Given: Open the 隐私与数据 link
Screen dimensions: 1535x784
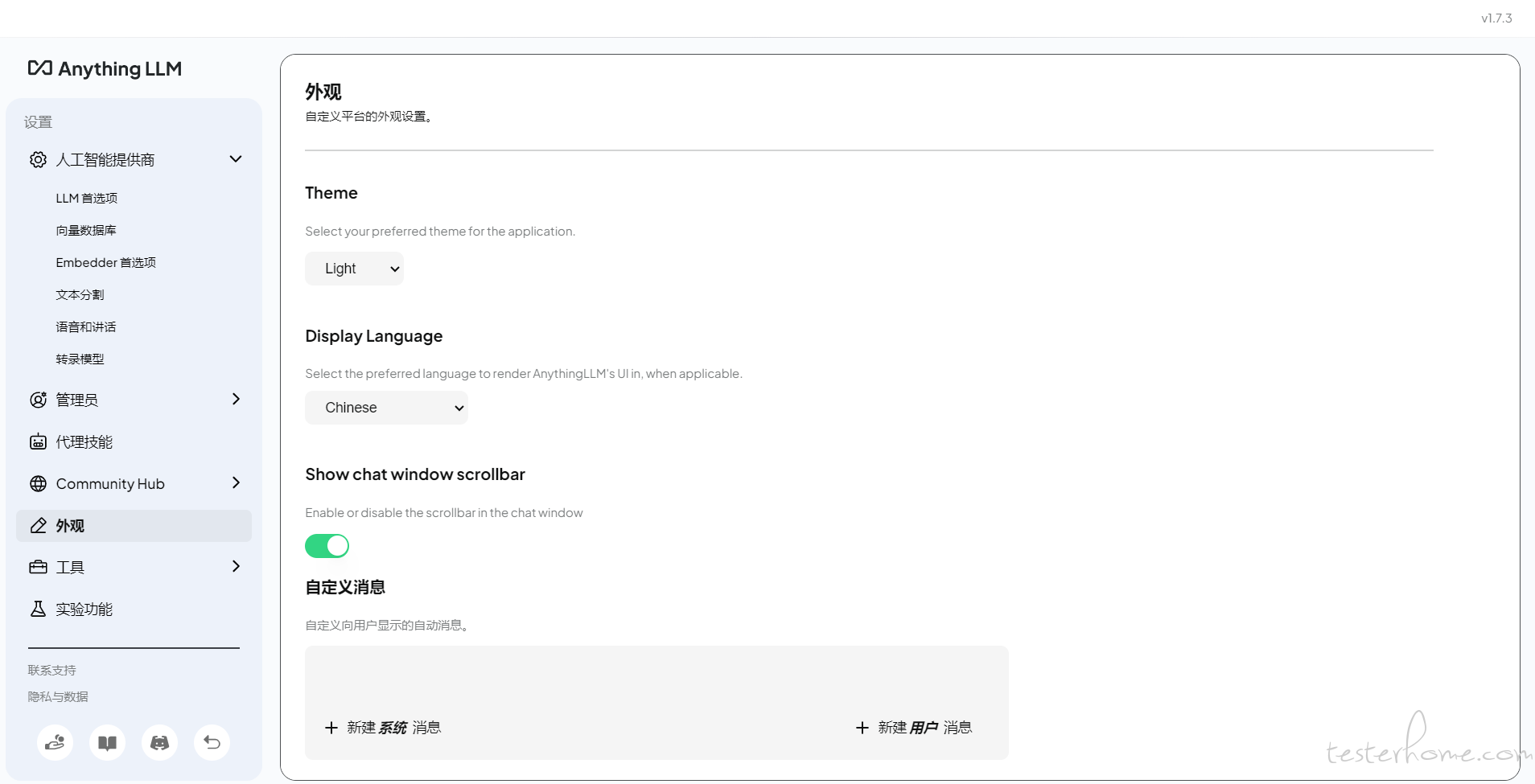Looking at the screenshot, I should (58, 696).
